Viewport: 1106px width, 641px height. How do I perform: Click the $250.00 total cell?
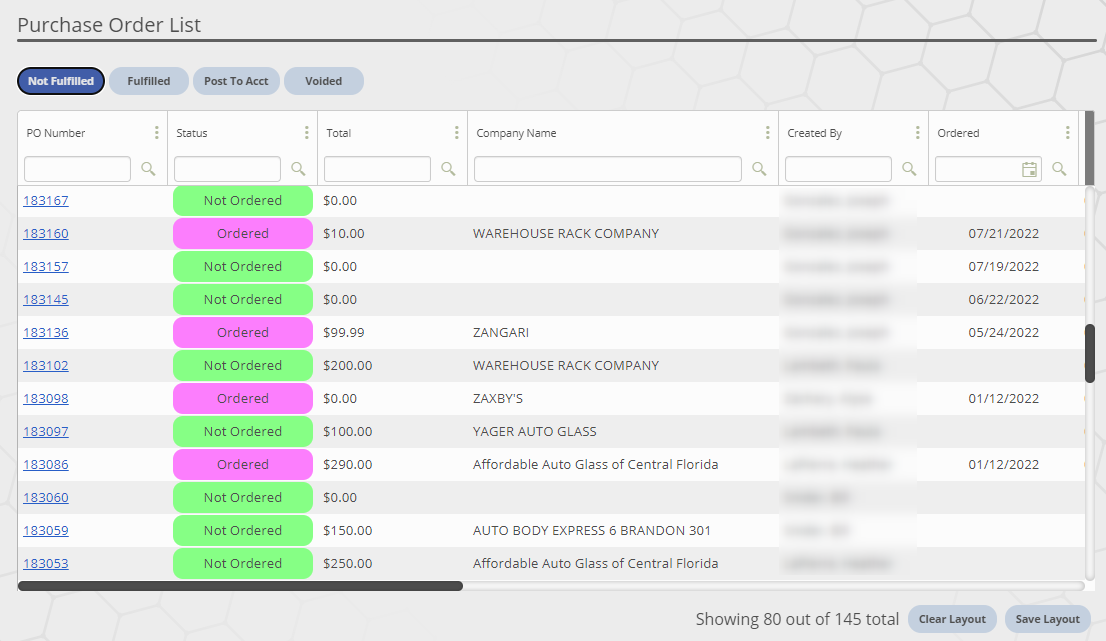pos(348,563)
